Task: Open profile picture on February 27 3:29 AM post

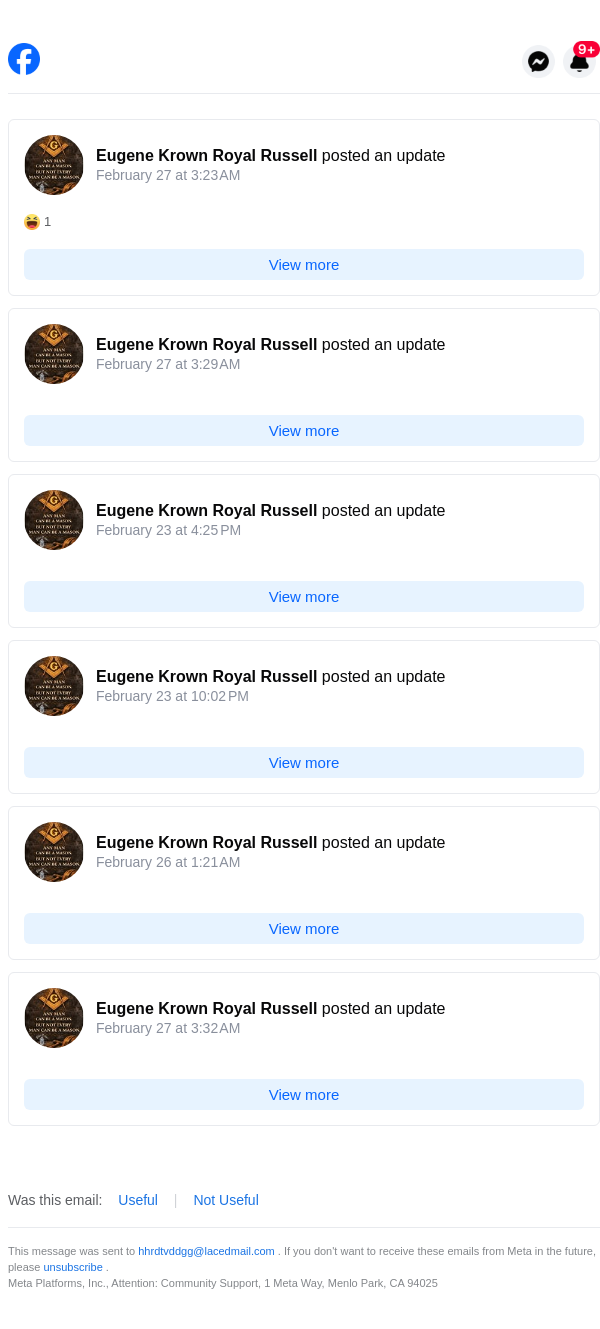Action: [x=54, y=354]
